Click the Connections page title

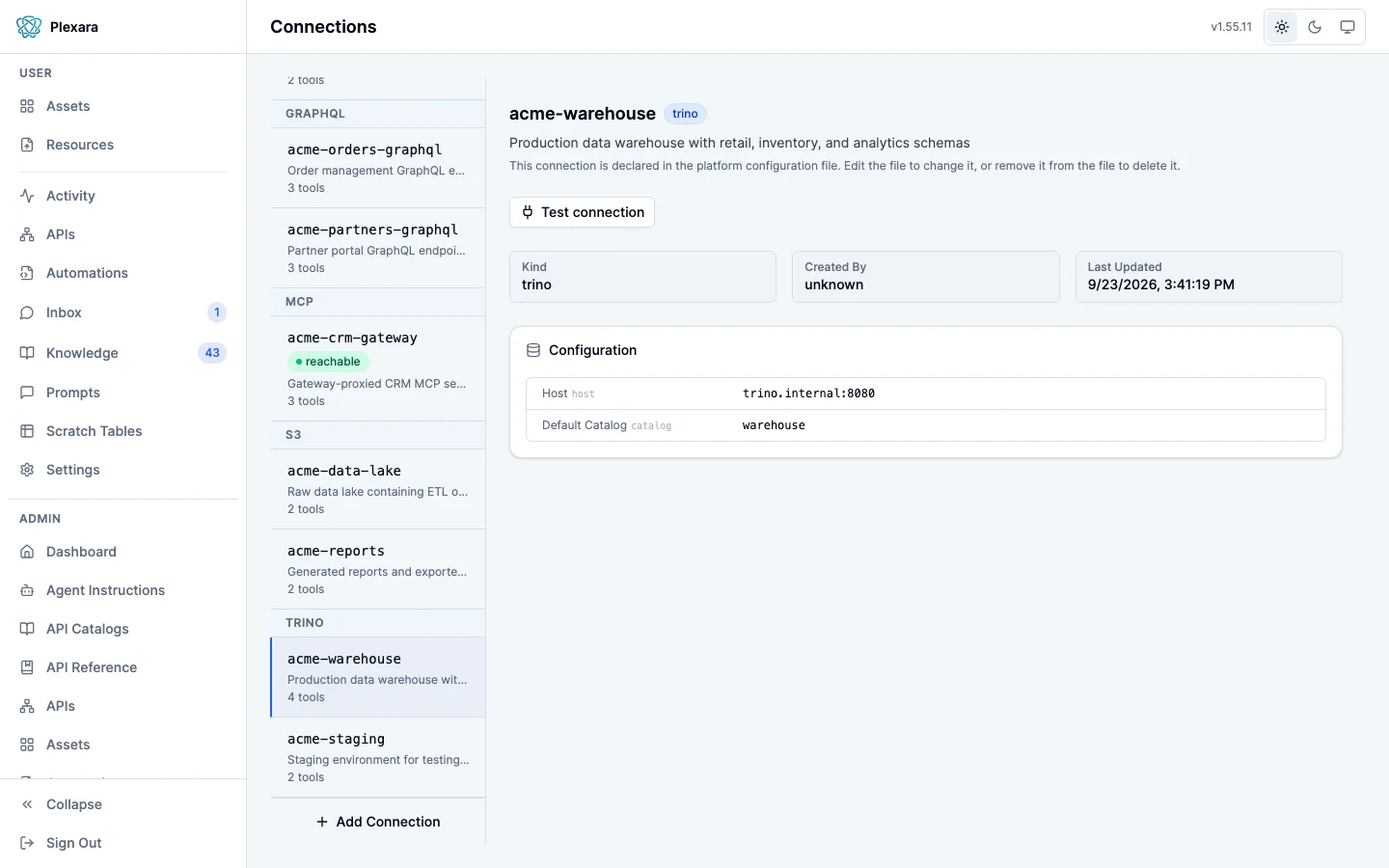pyautogui.click(x=323, y=27)
